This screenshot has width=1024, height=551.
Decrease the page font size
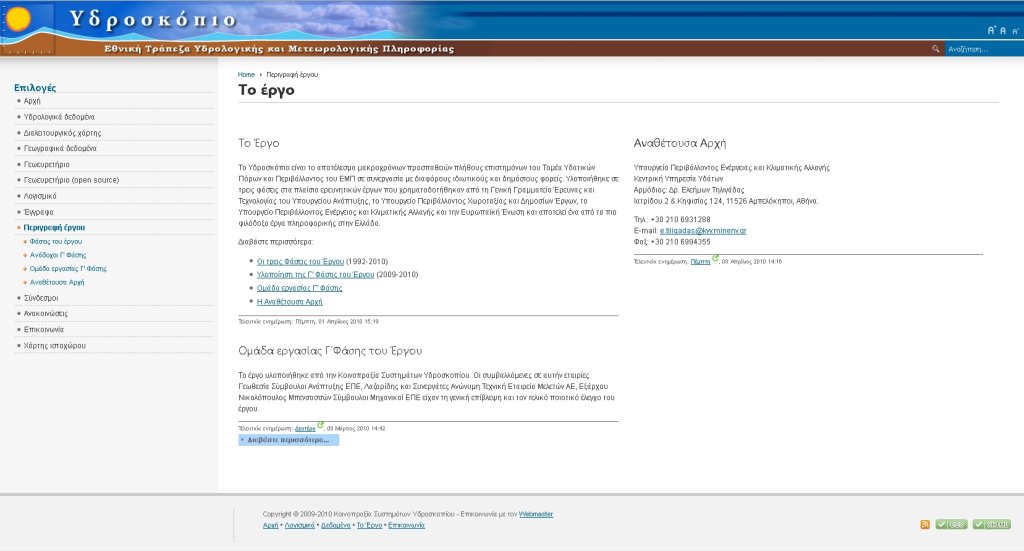pos(1015,31)
